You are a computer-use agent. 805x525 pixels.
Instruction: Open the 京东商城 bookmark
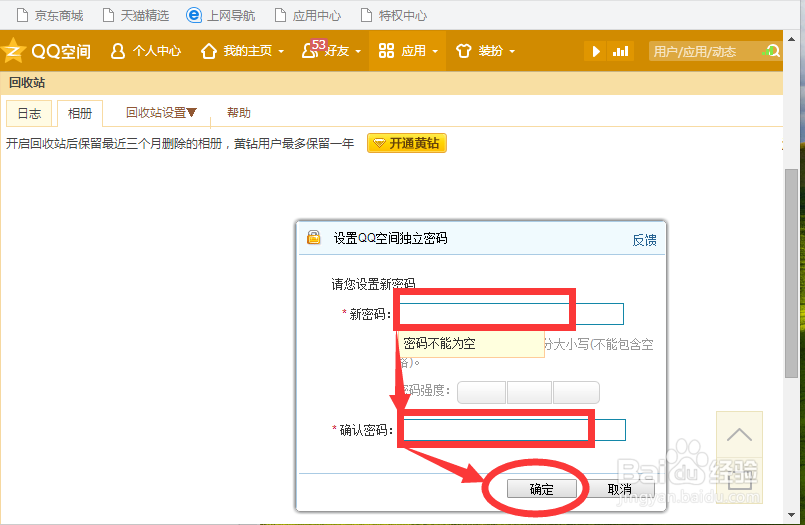[x=50, y=15]
